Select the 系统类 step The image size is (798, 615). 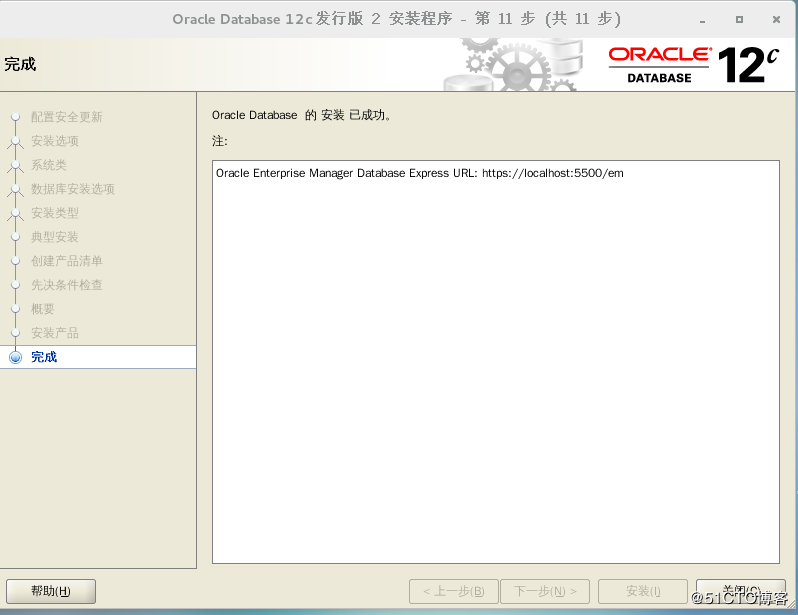click(49, 165)
